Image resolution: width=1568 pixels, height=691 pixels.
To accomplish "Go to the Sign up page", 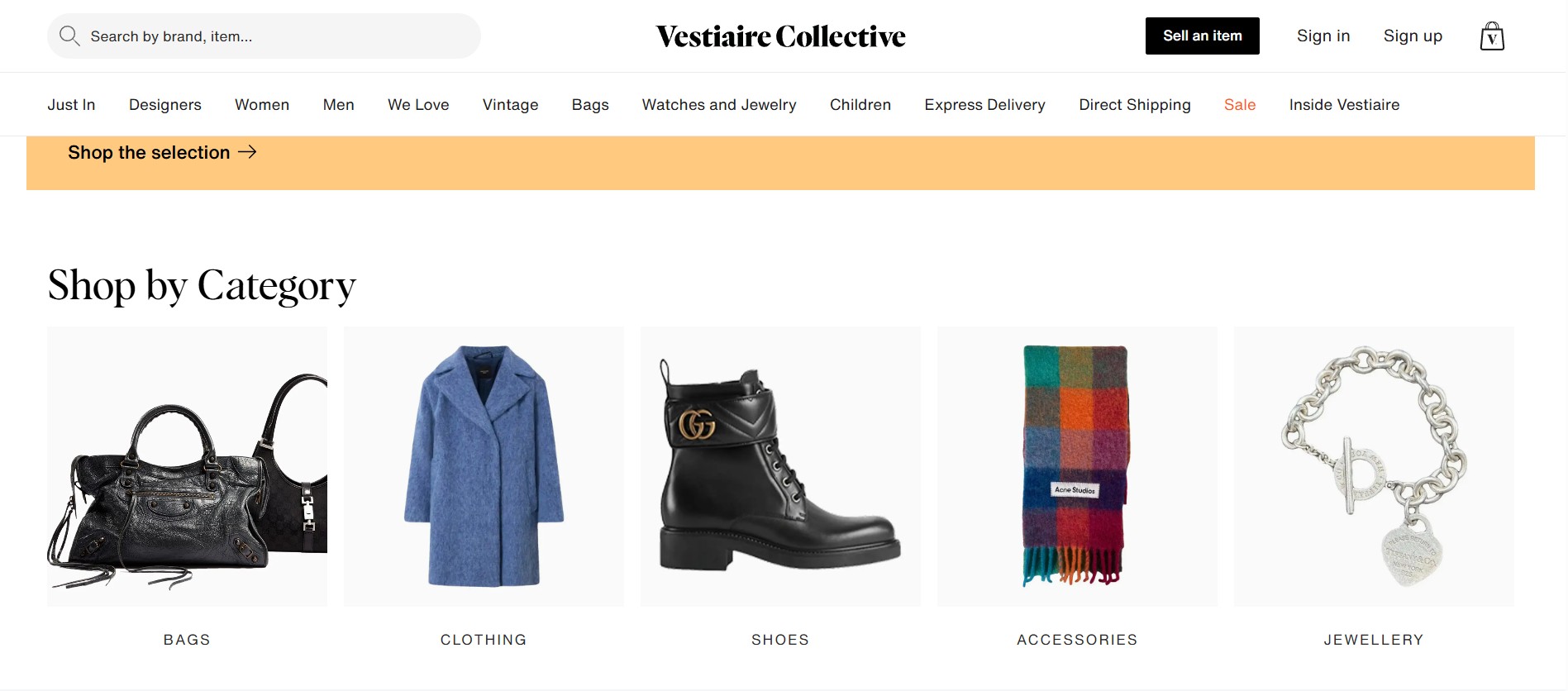I will (1413, 36).
